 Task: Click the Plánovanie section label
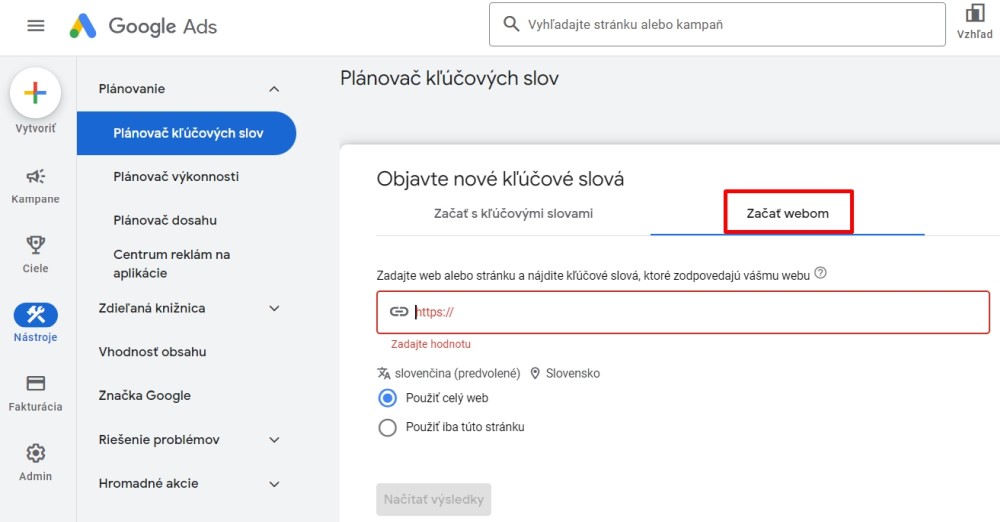132,89
